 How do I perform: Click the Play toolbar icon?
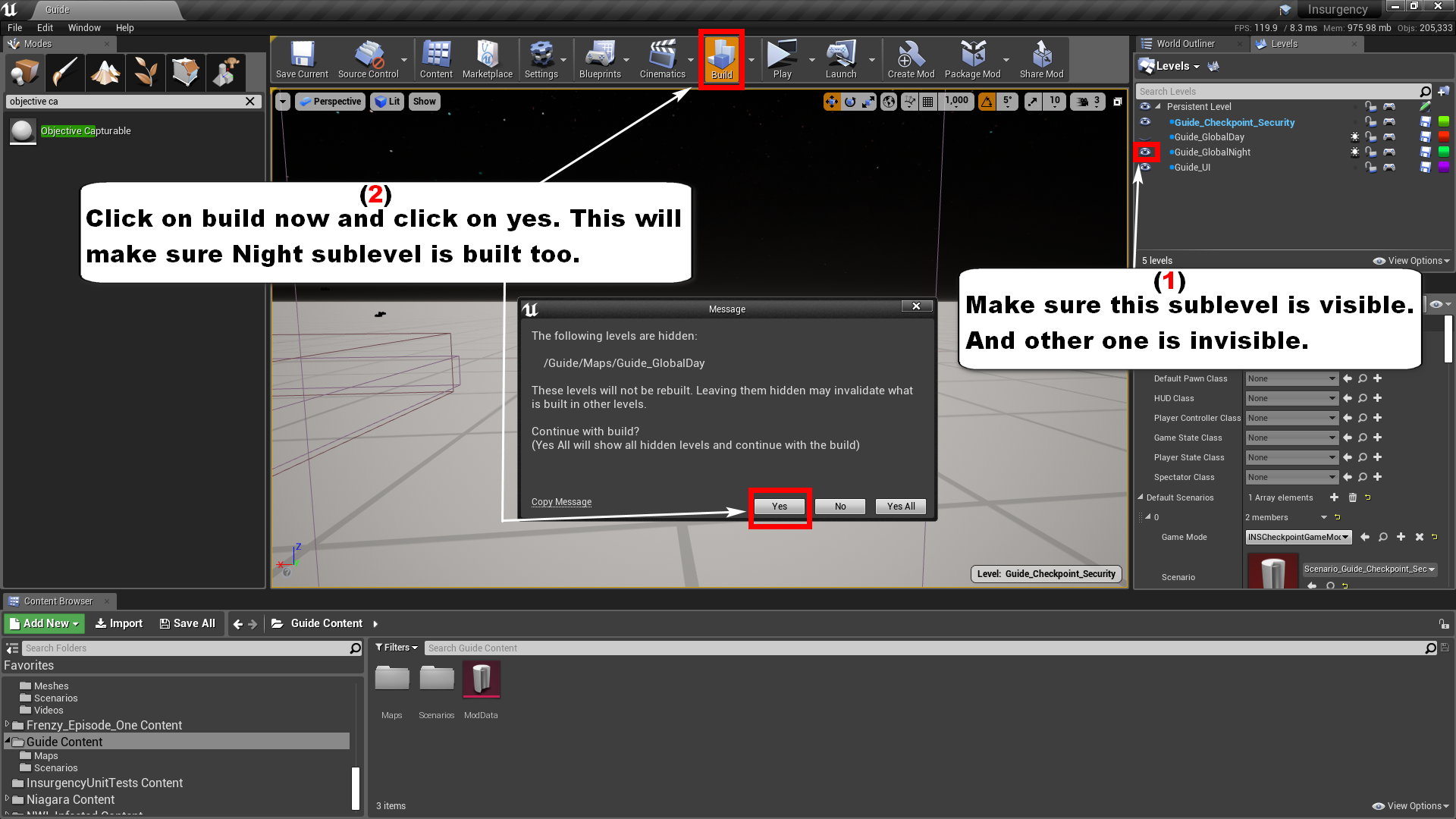(x=782, y=59)
